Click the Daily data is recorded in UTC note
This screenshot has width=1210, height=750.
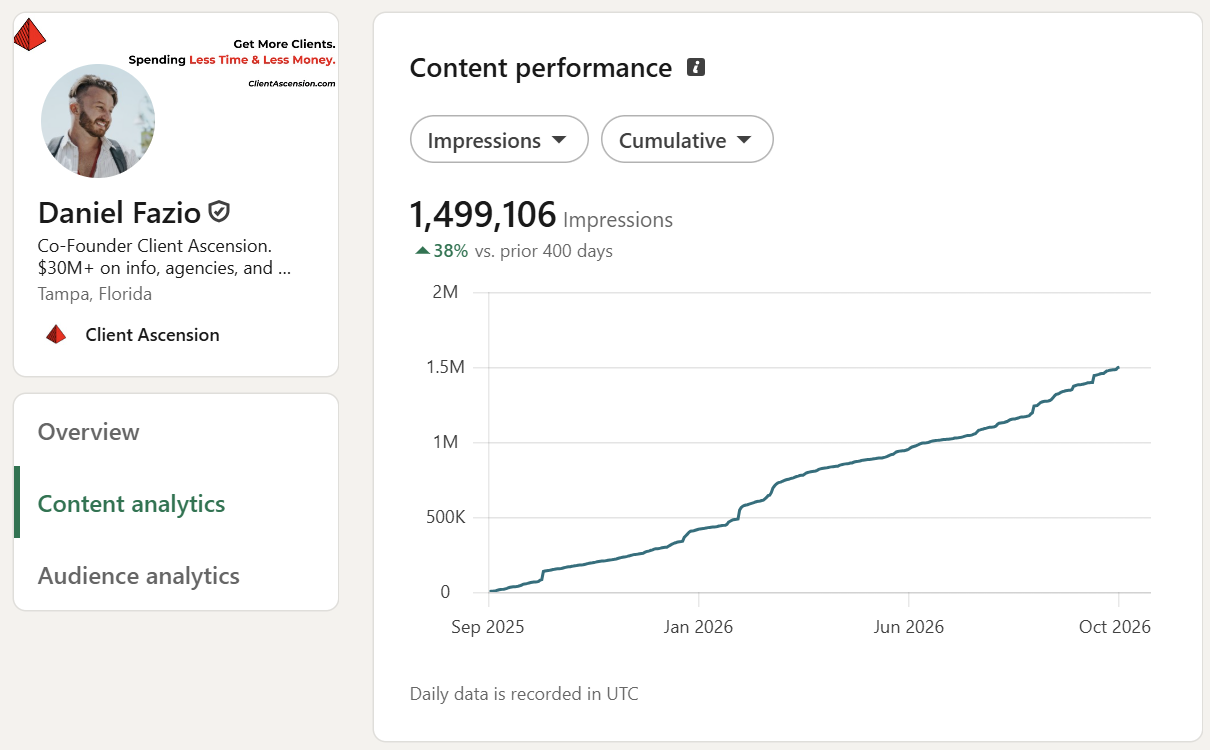(524, 693)
